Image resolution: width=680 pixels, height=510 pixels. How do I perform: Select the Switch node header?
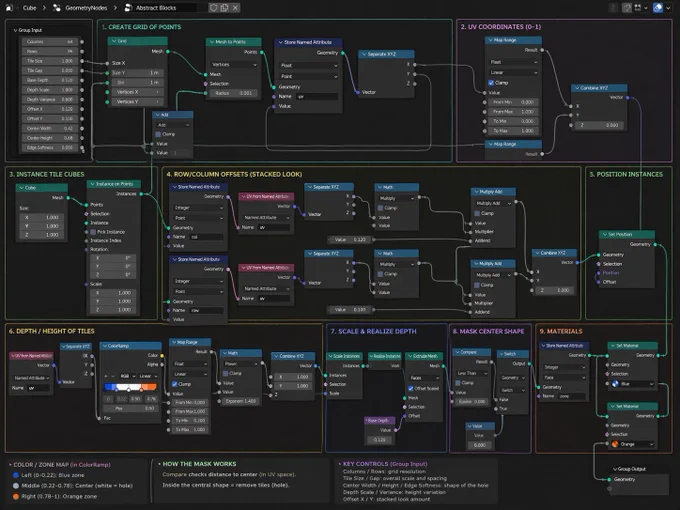pyautogui.click(x=512, y=354)
